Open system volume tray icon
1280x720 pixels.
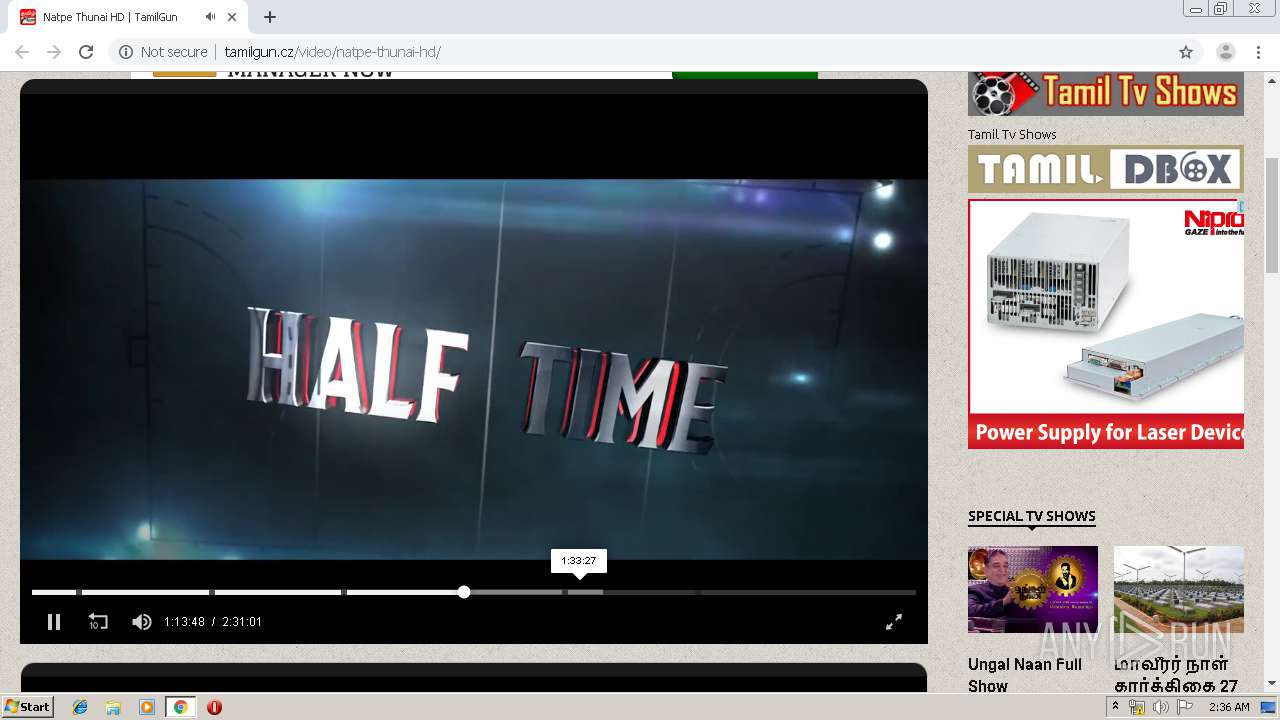pos(1160,707)
